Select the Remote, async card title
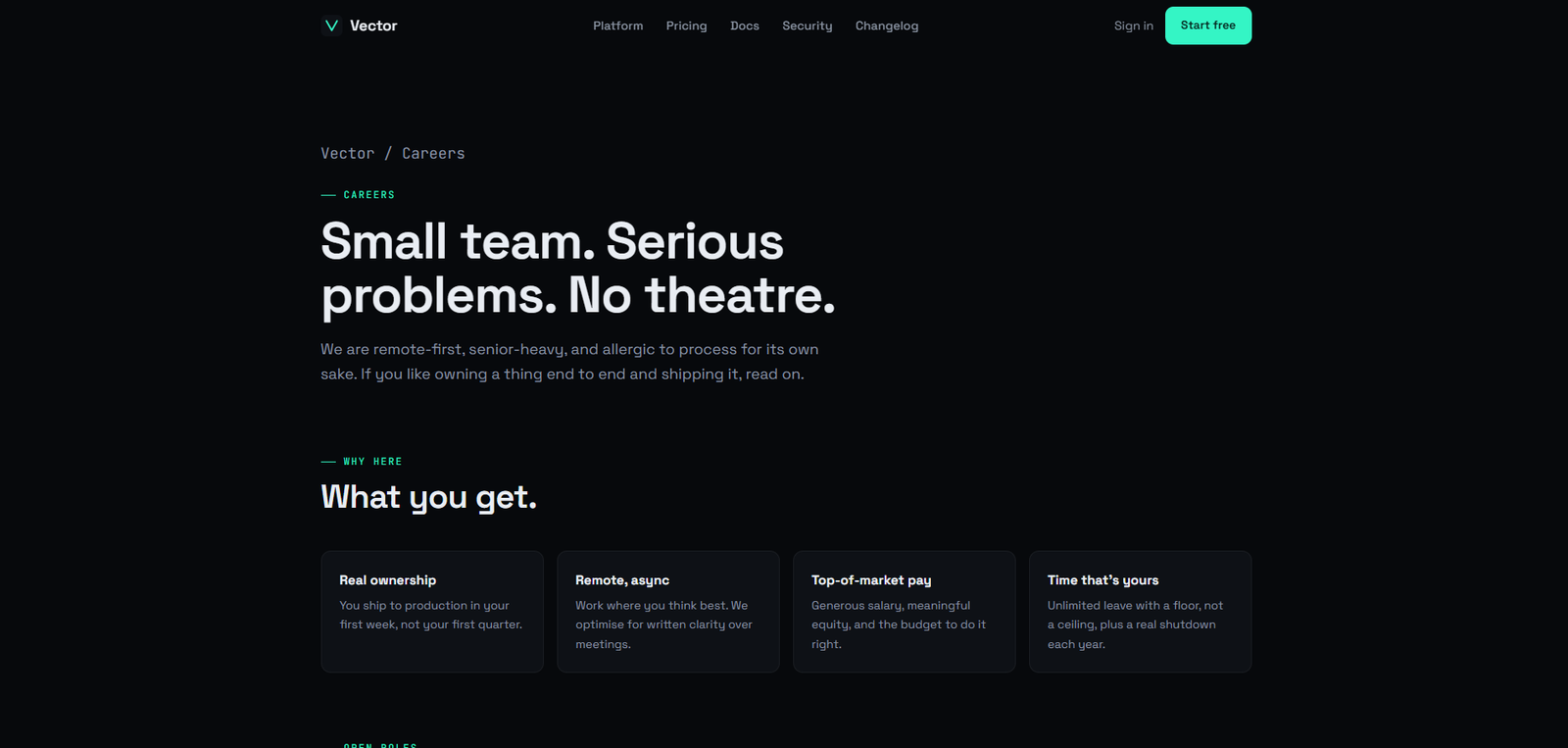 coord(622,580)
